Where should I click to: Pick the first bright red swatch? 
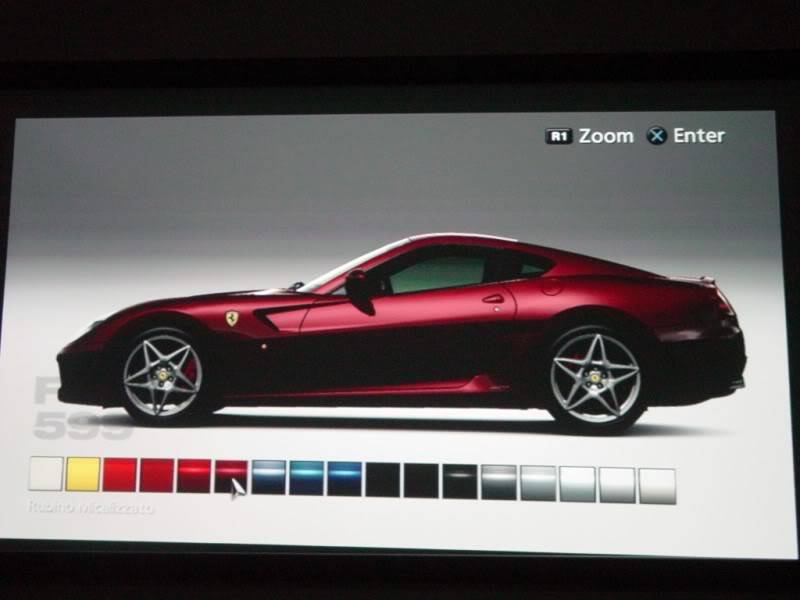click(x=120, y=475)
